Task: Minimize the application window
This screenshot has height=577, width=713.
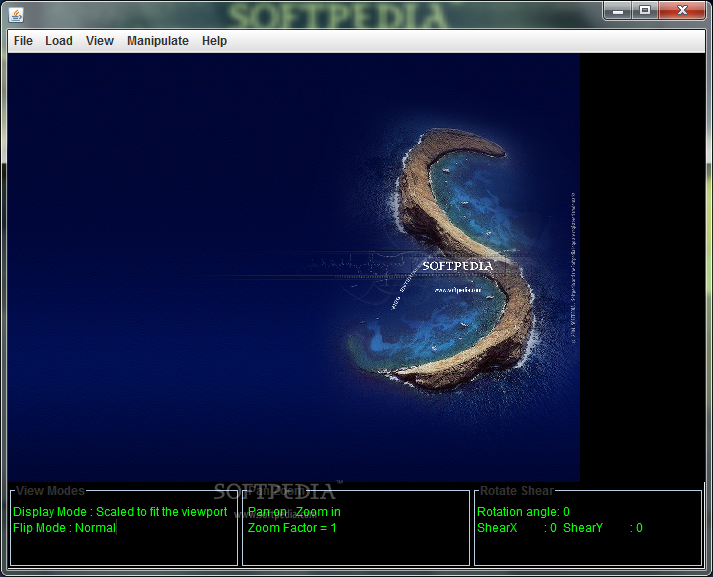Action: (x=618, y=11)
